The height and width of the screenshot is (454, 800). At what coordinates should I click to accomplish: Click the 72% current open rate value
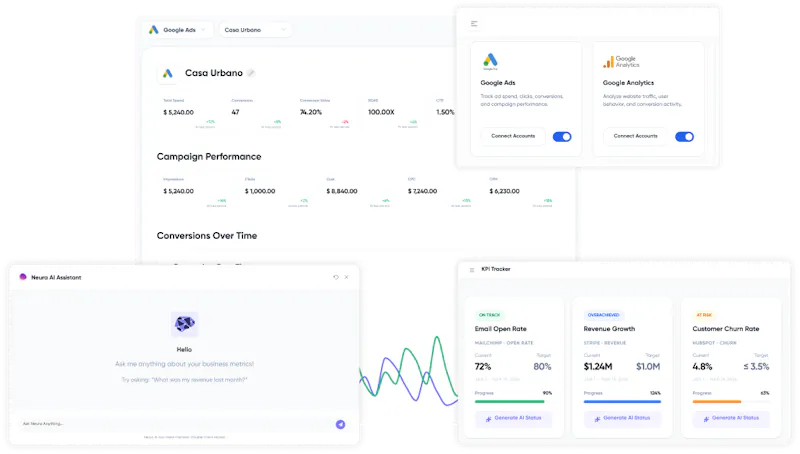(483, 367)
